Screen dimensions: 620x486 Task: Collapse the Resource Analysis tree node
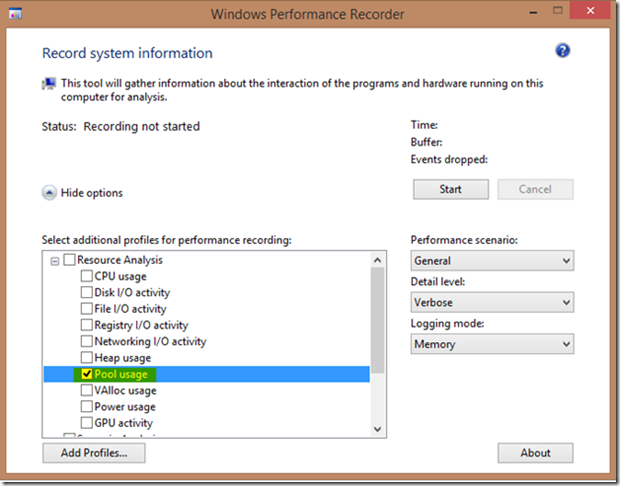[x=55, y=261]
